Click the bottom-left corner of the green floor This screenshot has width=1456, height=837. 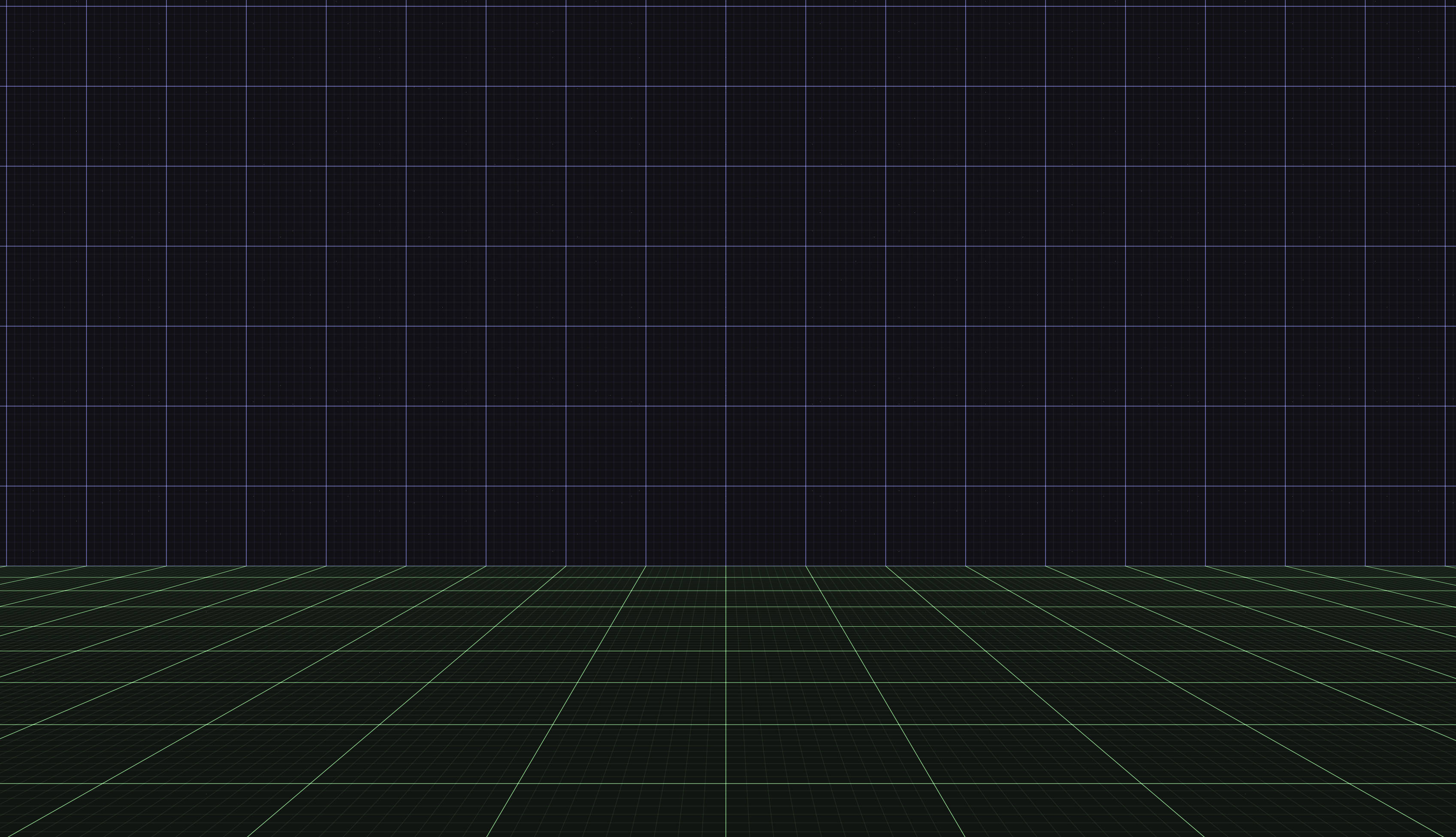tap(2, 835)
